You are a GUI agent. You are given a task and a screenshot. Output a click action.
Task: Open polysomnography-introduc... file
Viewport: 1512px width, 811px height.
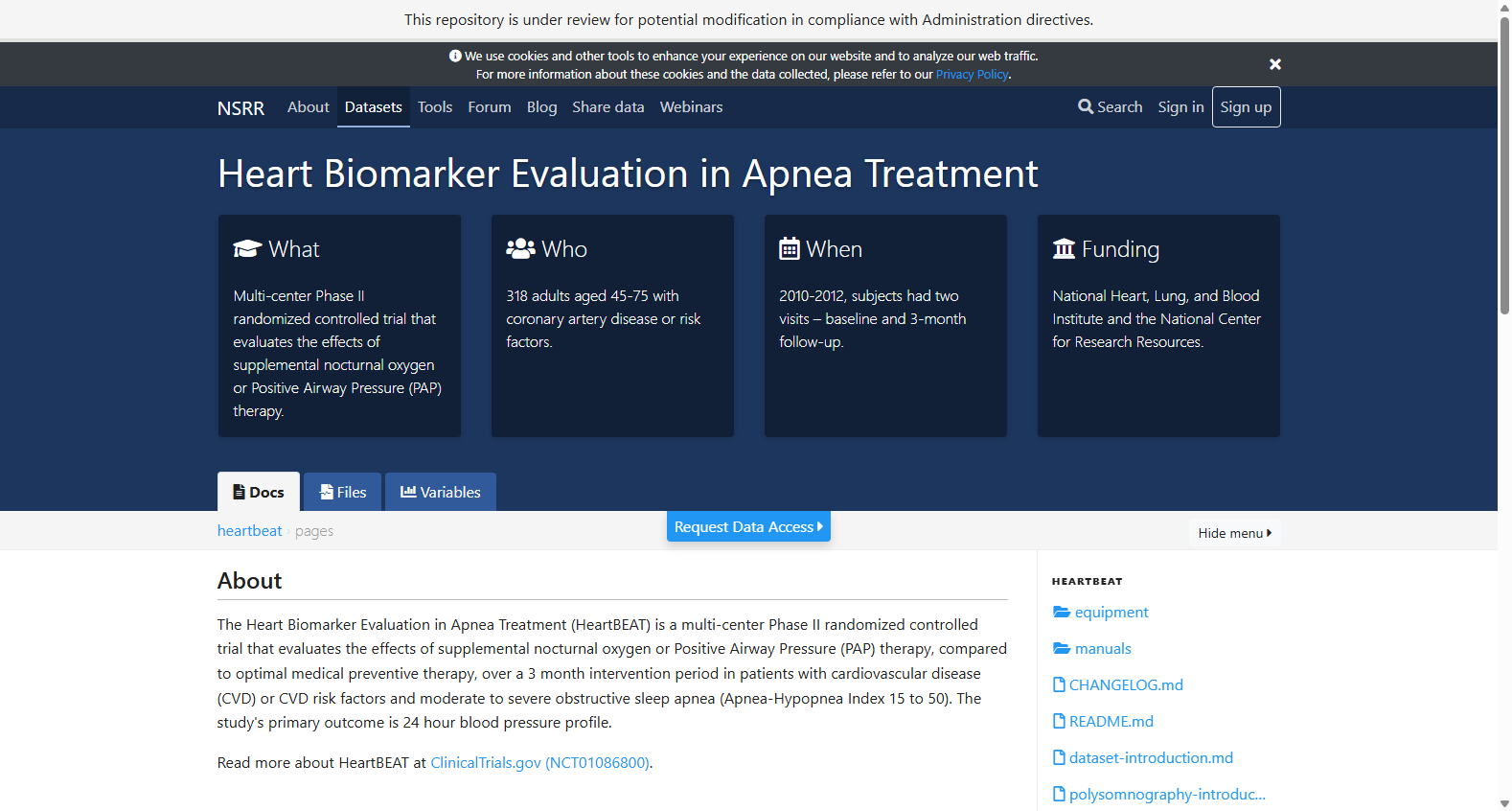coord(1167,795)
